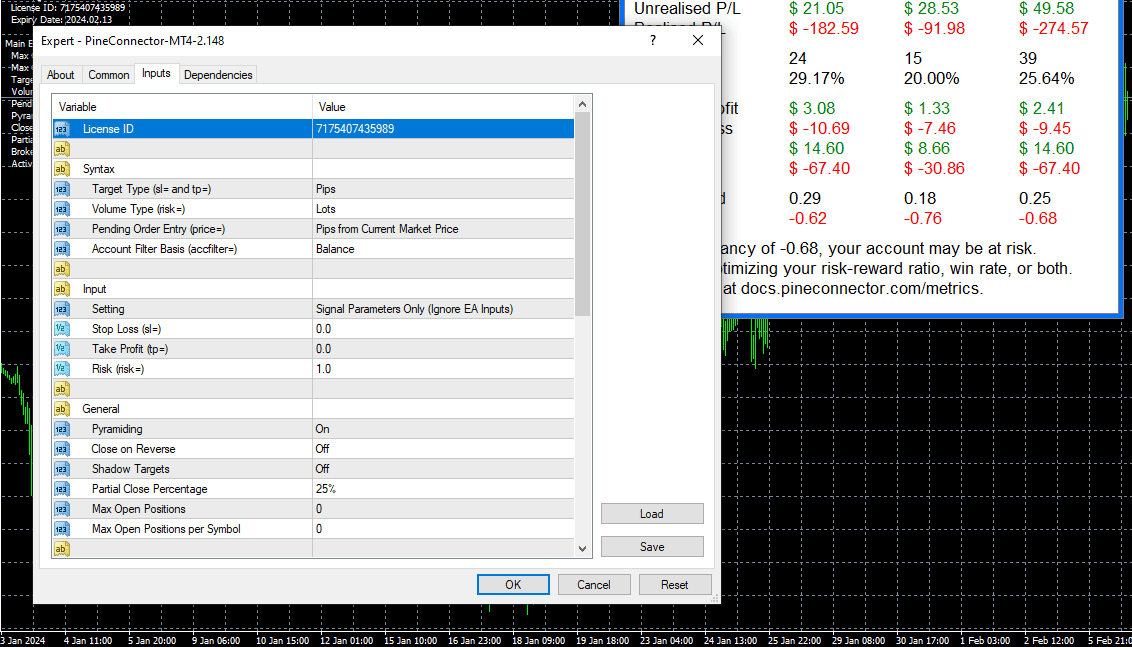The image size is (1132, 647).
Task: Click icon beside Max Open Positions per Symbol
Action: click(x=62, y=529)
